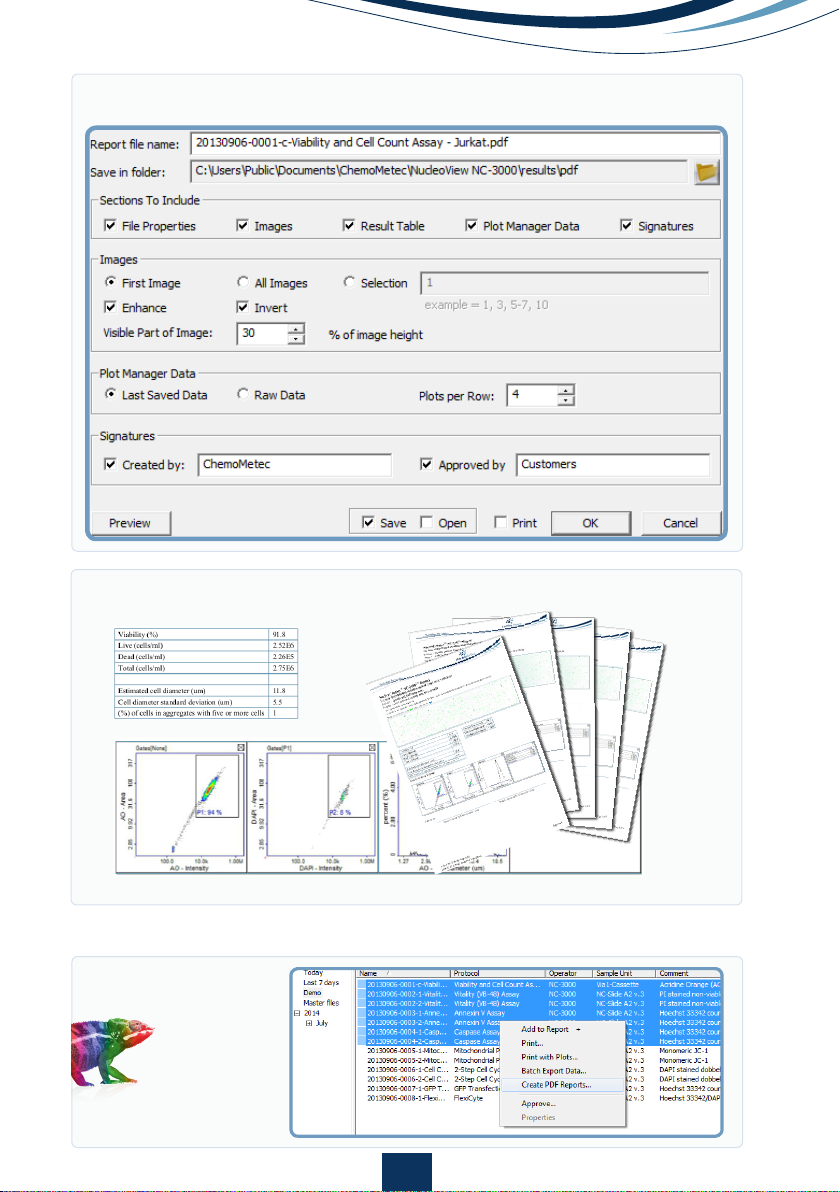Disable the Plot Manager Data checkbox
840x1192 pixels.
point(471,226)
